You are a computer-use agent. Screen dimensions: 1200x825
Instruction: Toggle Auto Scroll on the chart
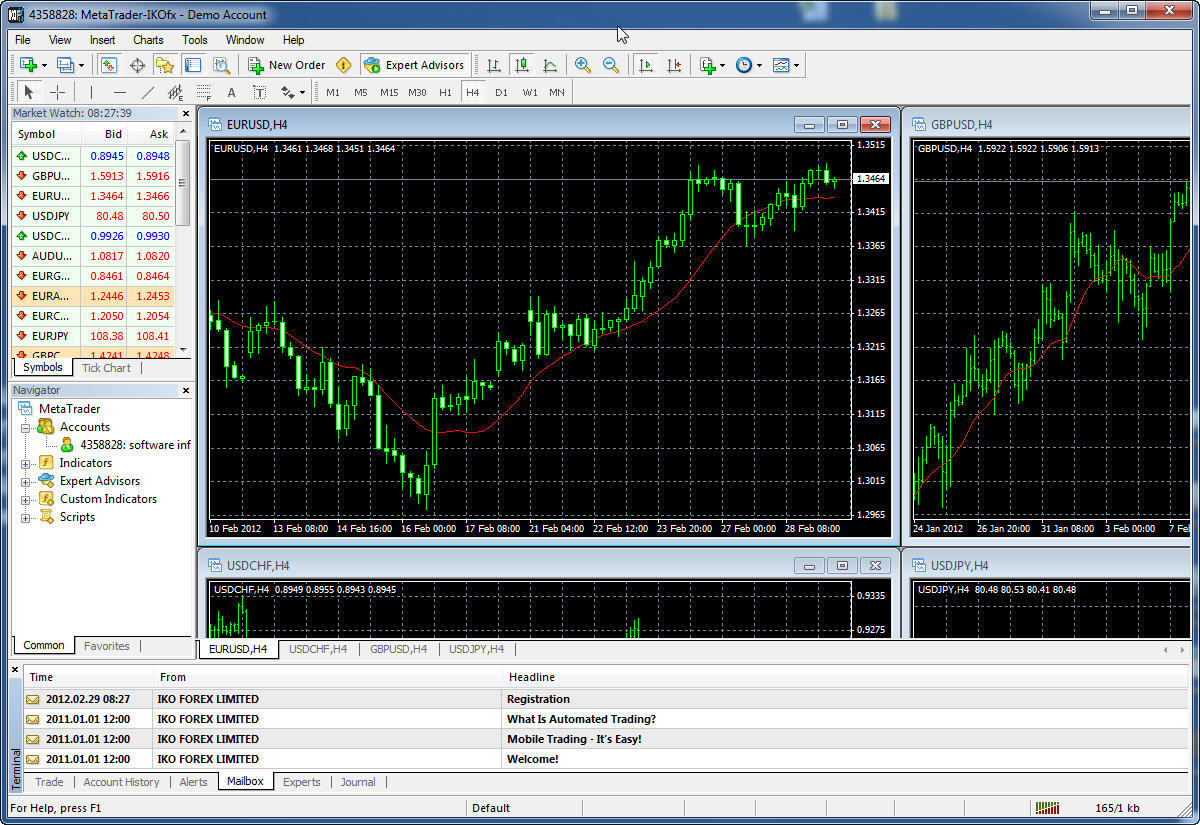(x=645, y=65)
